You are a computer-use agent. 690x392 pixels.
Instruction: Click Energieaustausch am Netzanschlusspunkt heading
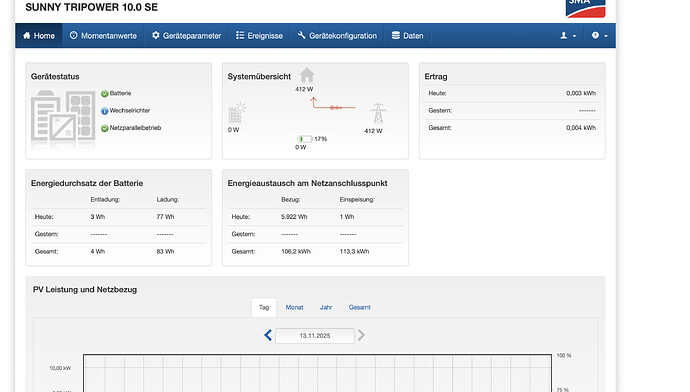click(x=307, y=183)
